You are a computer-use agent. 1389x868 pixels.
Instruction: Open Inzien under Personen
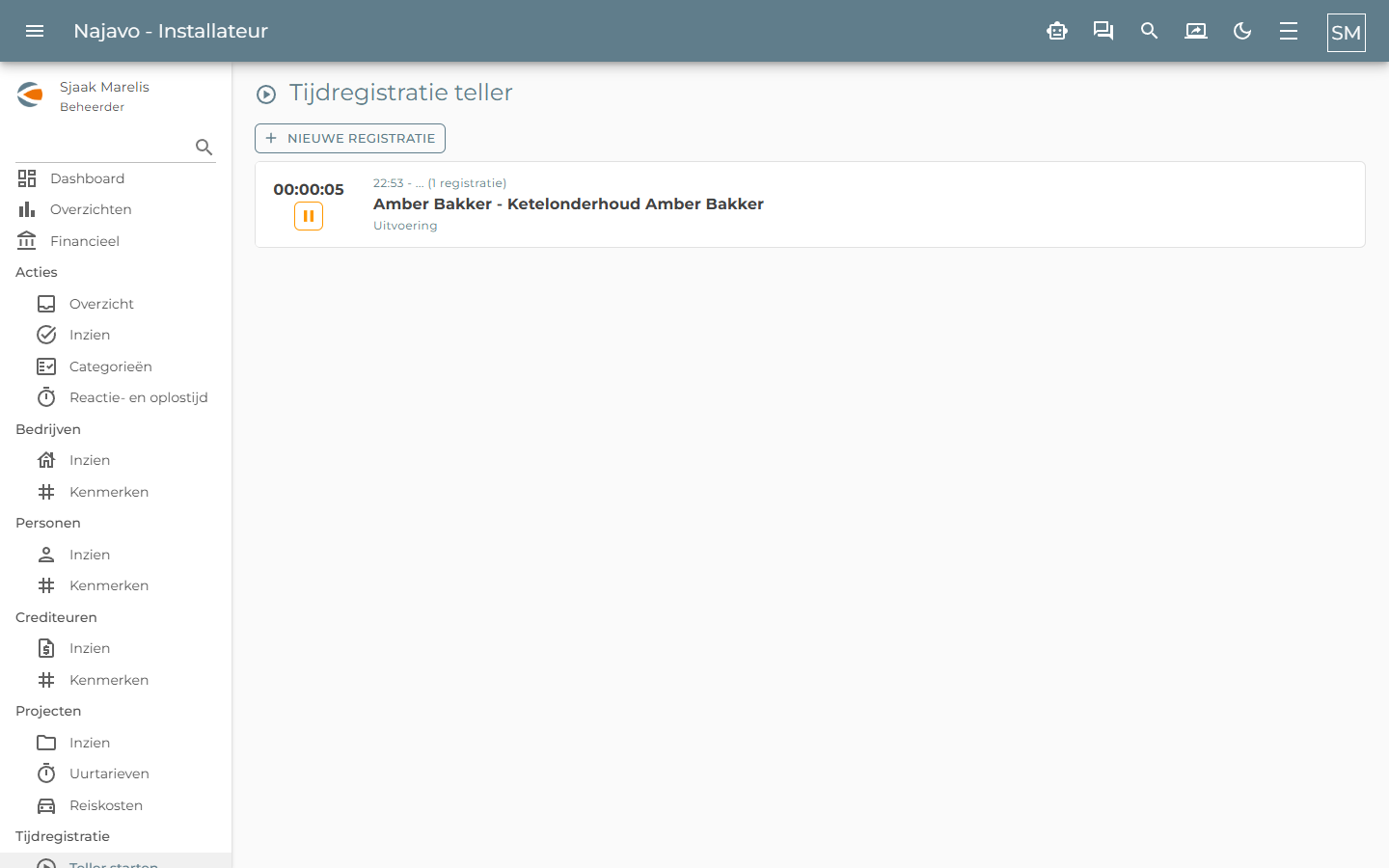(116, 555)
